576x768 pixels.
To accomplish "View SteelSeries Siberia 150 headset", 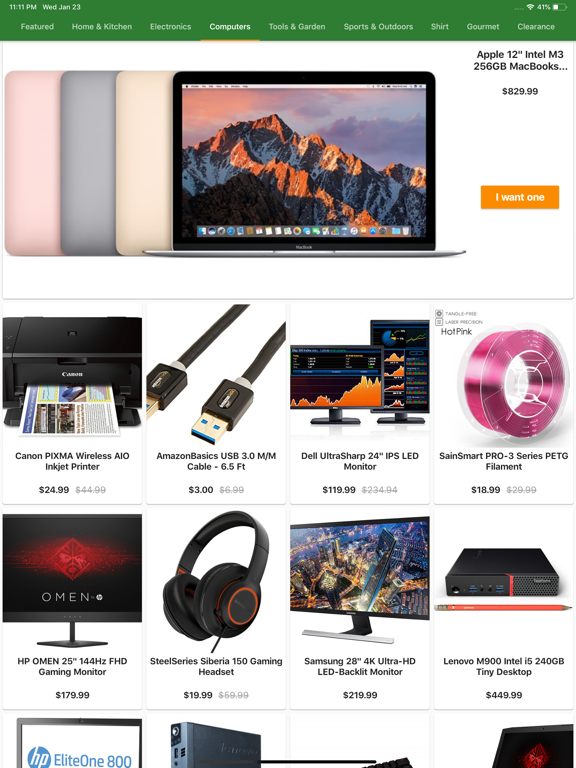I will 216,609.
